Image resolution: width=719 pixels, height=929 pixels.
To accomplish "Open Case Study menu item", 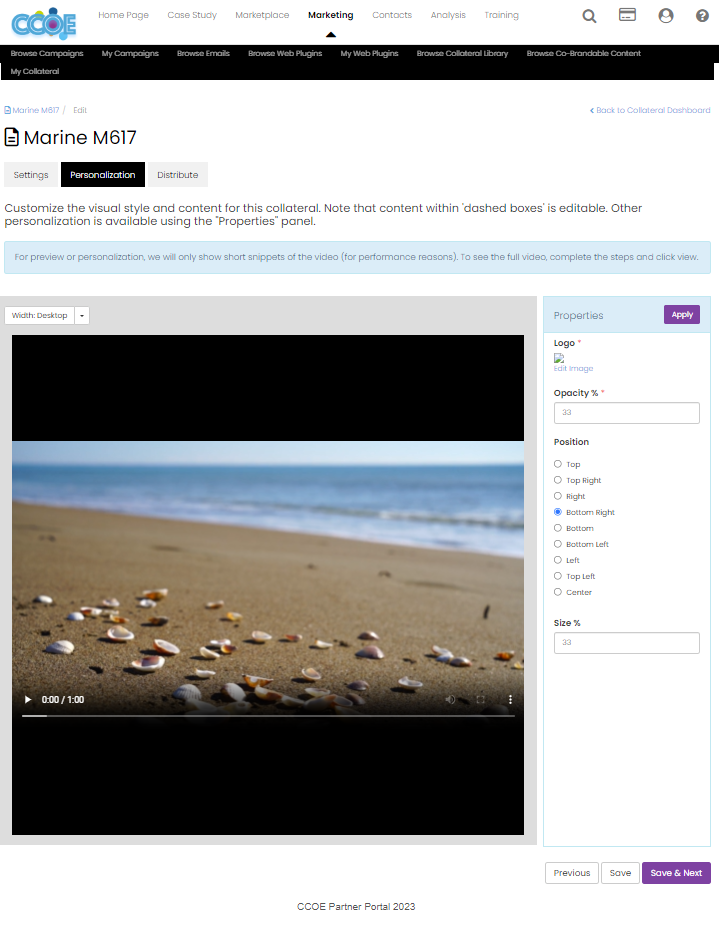I will click(192, 15).
